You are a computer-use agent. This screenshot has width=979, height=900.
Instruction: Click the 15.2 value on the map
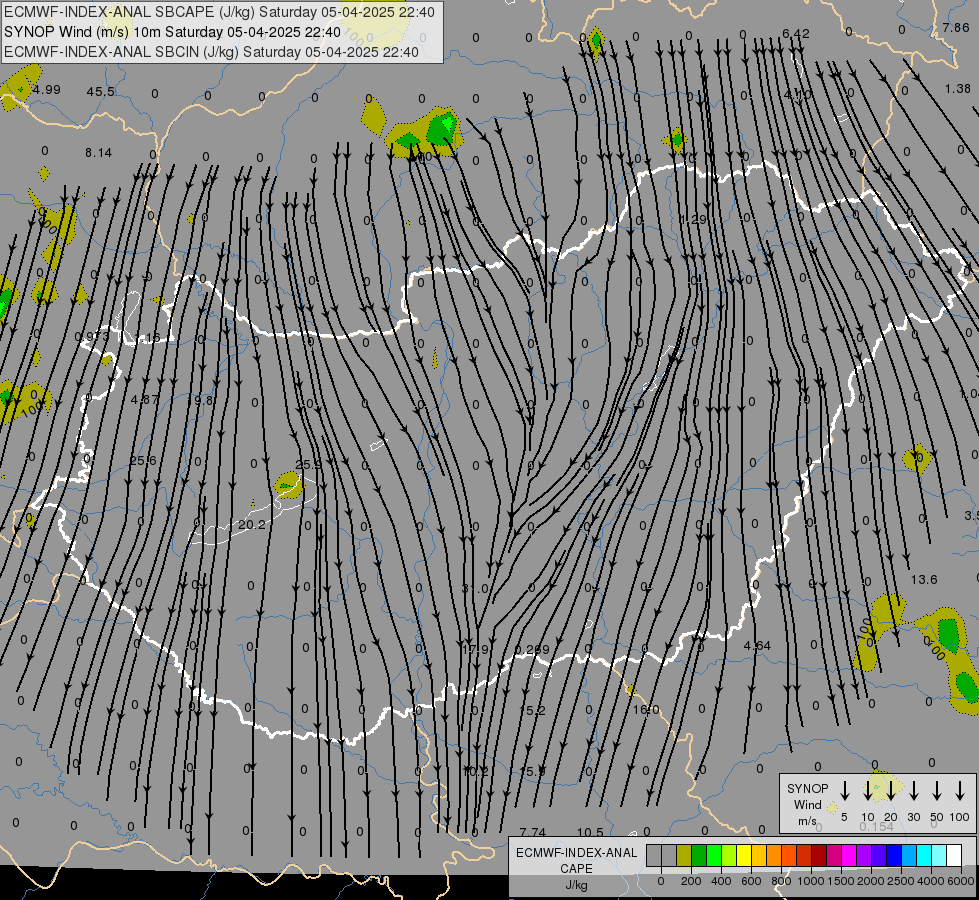(x=533, y=711)
